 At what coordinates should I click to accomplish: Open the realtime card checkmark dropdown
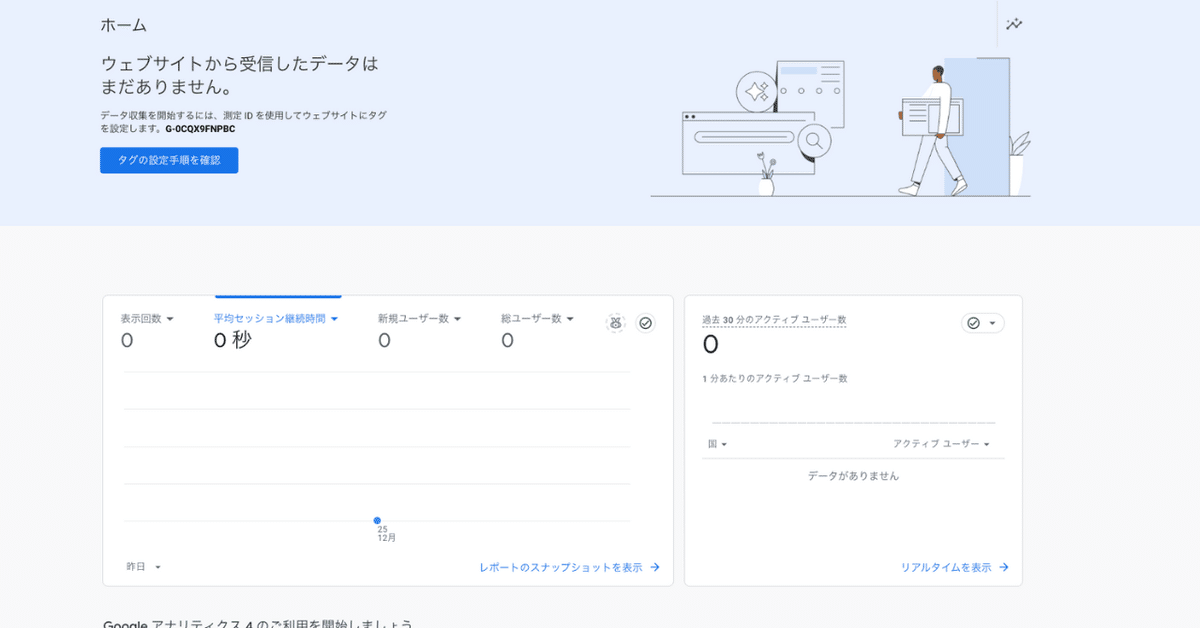point(983,323)
